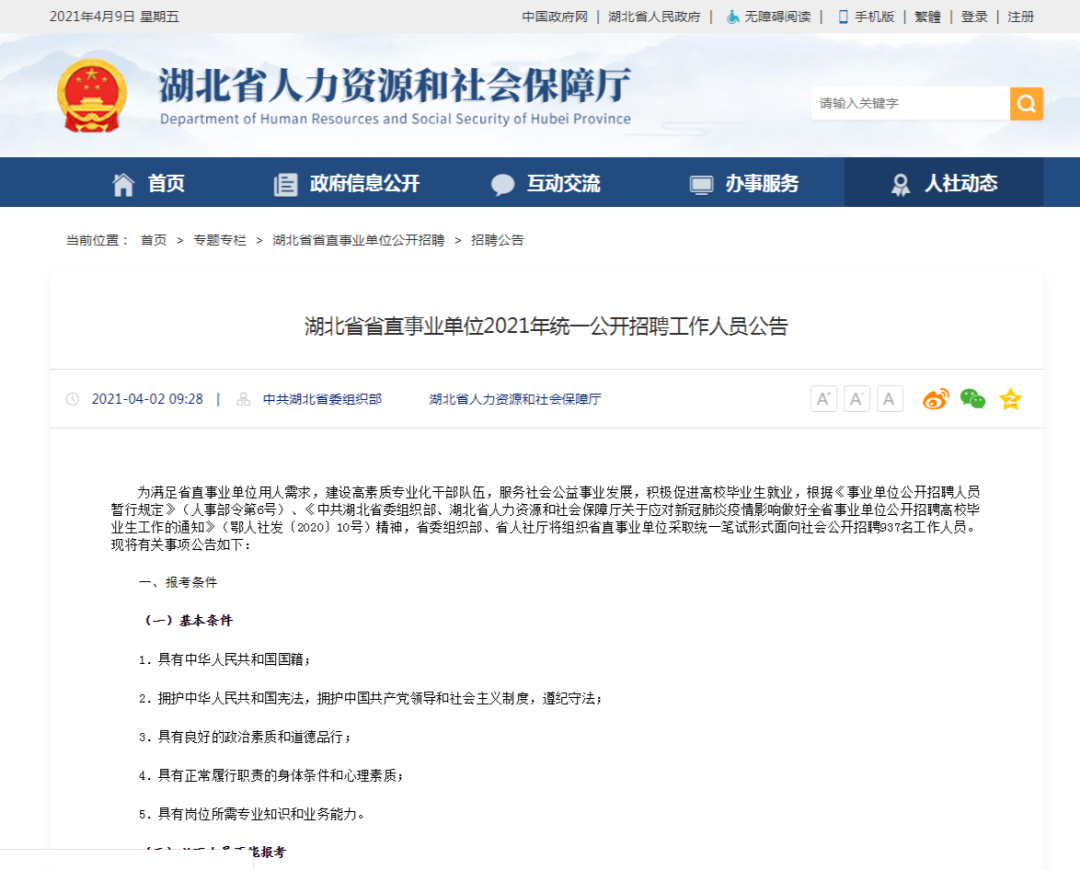Click source 湖北省人力资源和社会保障厅 under the title
The width and height of the screenshot is (1080, 870).
point(515,399)
